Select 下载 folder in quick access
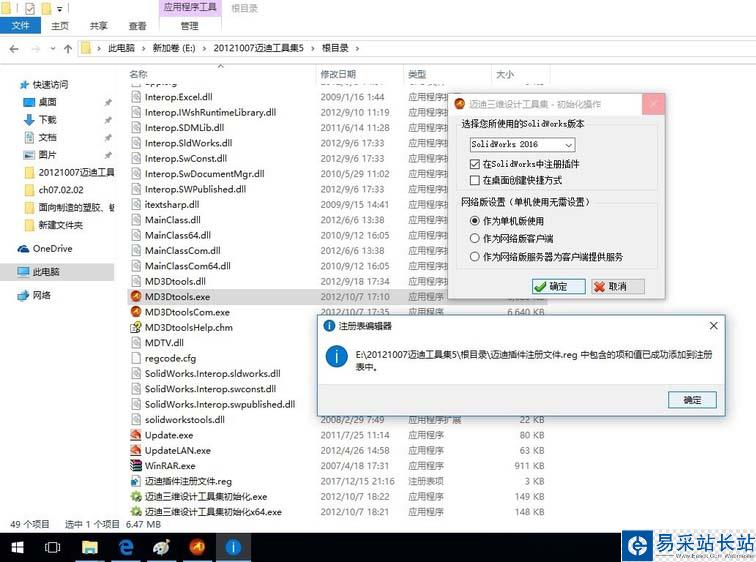 pos(47,120)
